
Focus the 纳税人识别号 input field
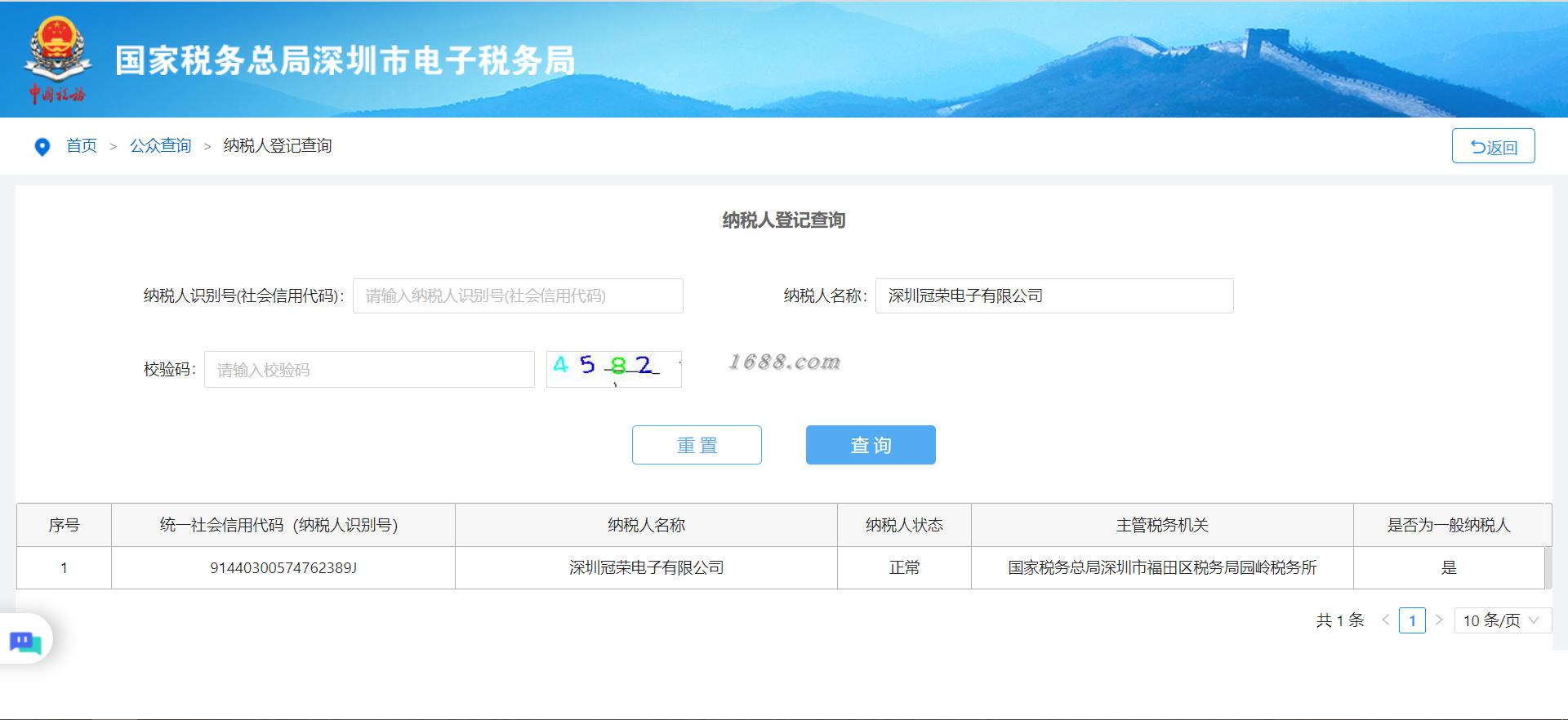coord(518,296)
